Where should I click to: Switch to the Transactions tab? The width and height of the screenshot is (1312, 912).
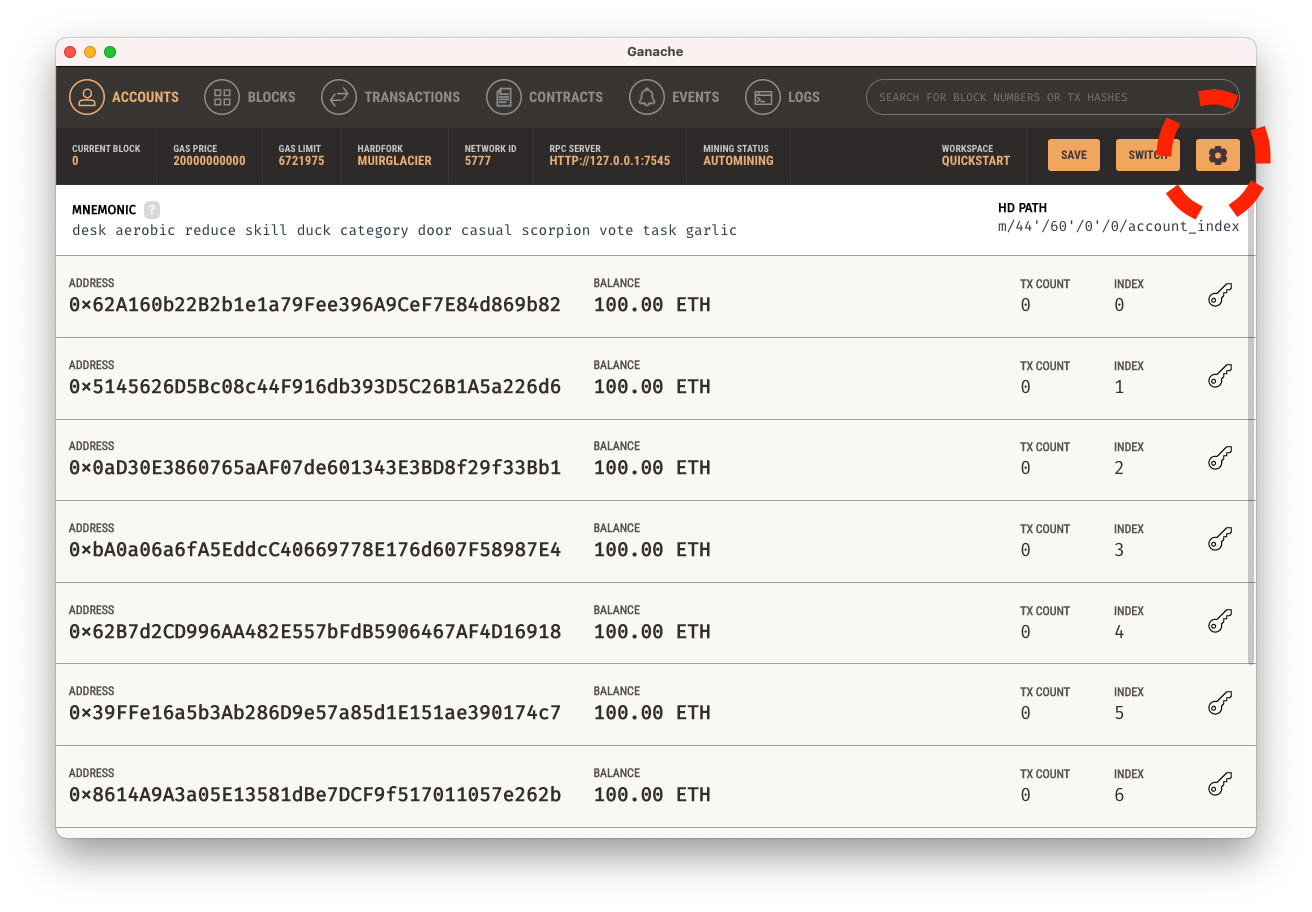(x=391, y=97)
